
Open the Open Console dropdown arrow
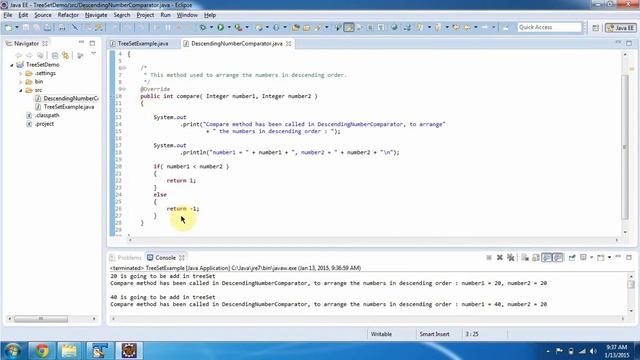tap(609, 258)
